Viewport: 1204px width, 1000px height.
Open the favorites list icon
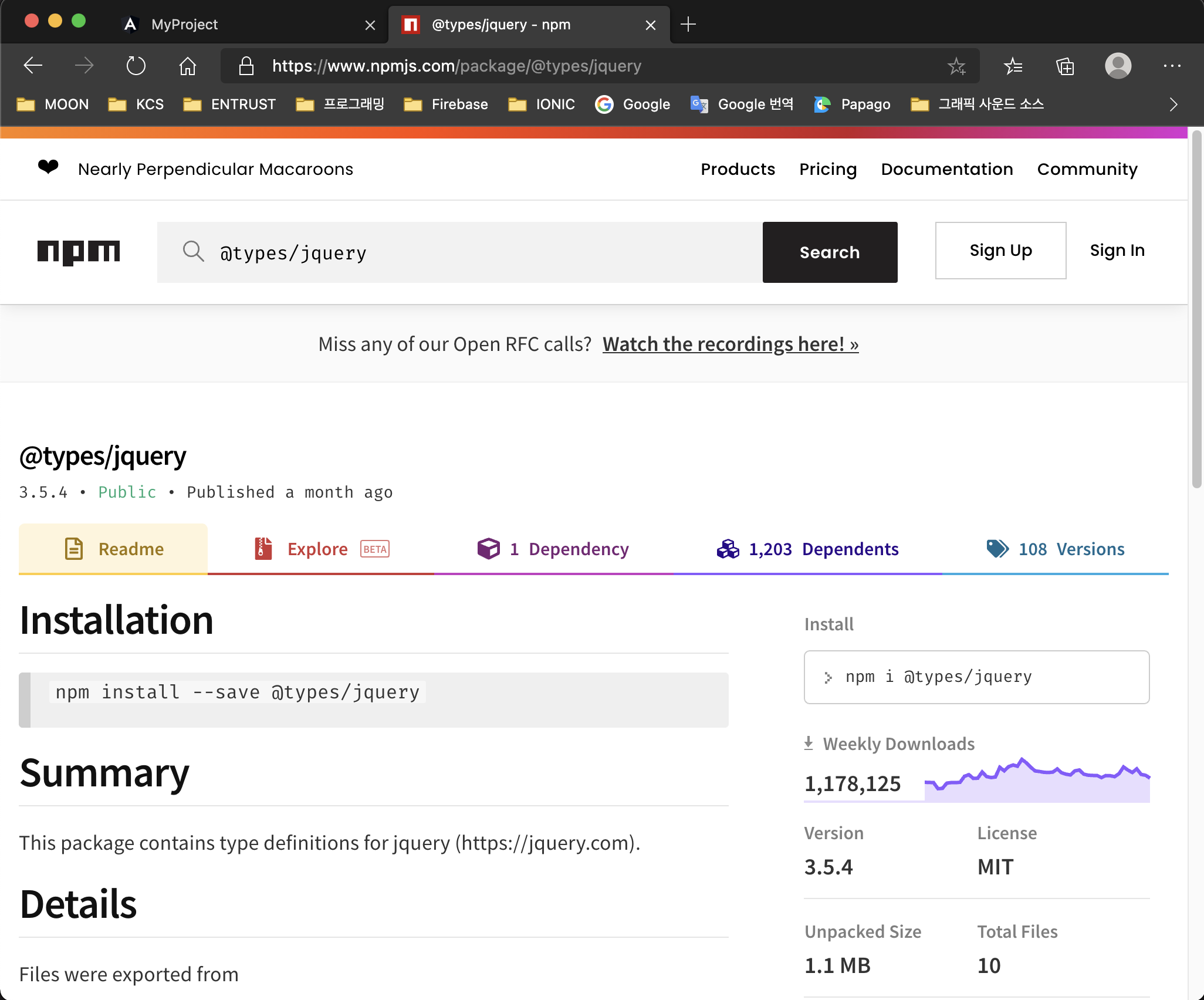(x=1013, y=66)
